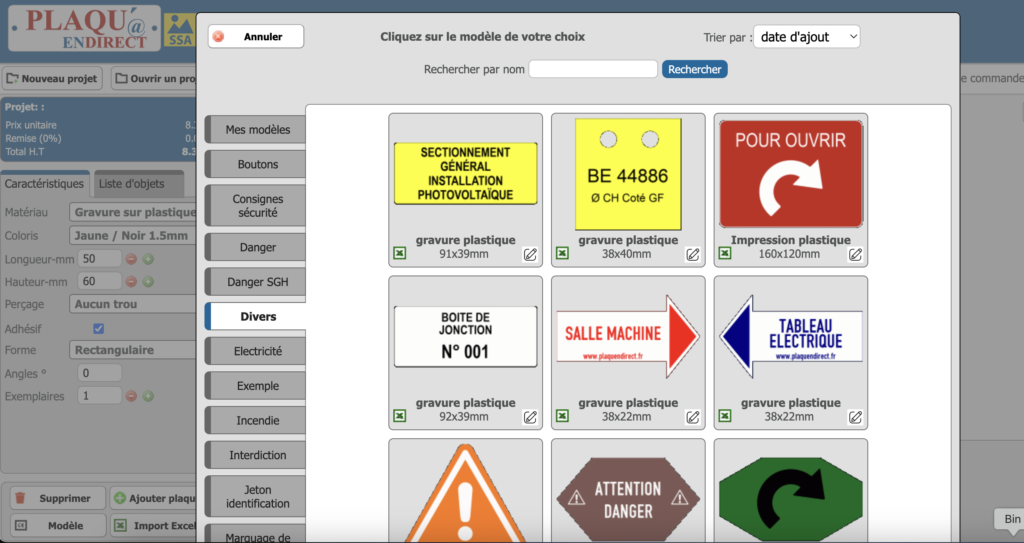Click the Excel icon under SECTIONNEMENT GÉNÉRAL model

click(399, 254)
